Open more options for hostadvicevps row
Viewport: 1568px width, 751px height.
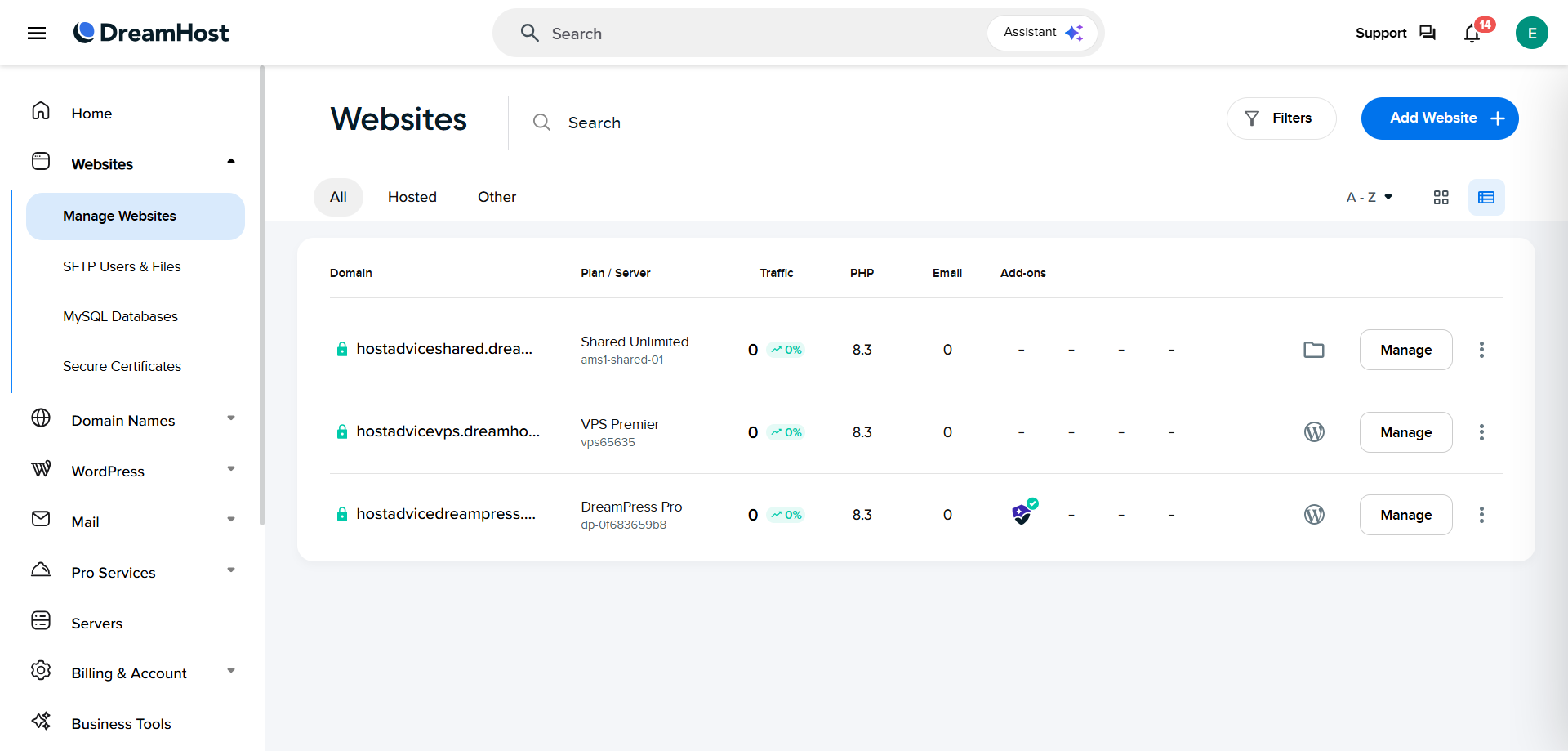[x=1481, y=432]
